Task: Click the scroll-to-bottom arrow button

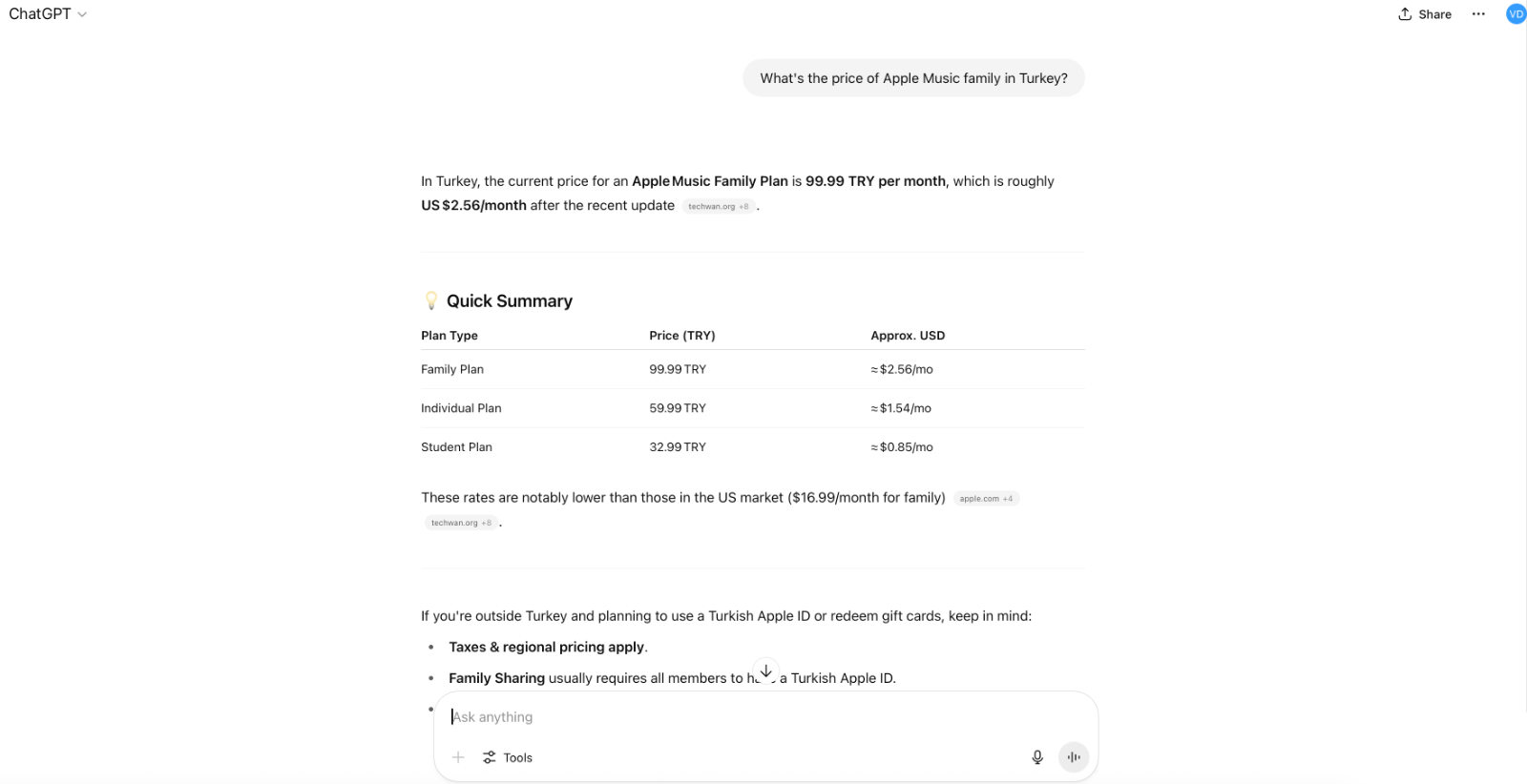Action: pos(765,671)
